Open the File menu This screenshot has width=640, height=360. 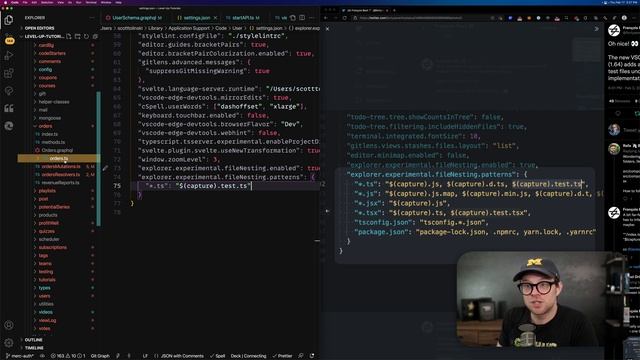(x=25, y=2)
